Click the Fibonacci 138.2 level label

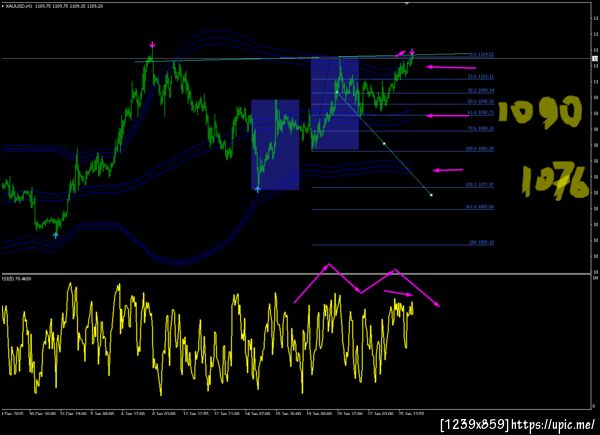pyautogui.click(x=479, y=185)
